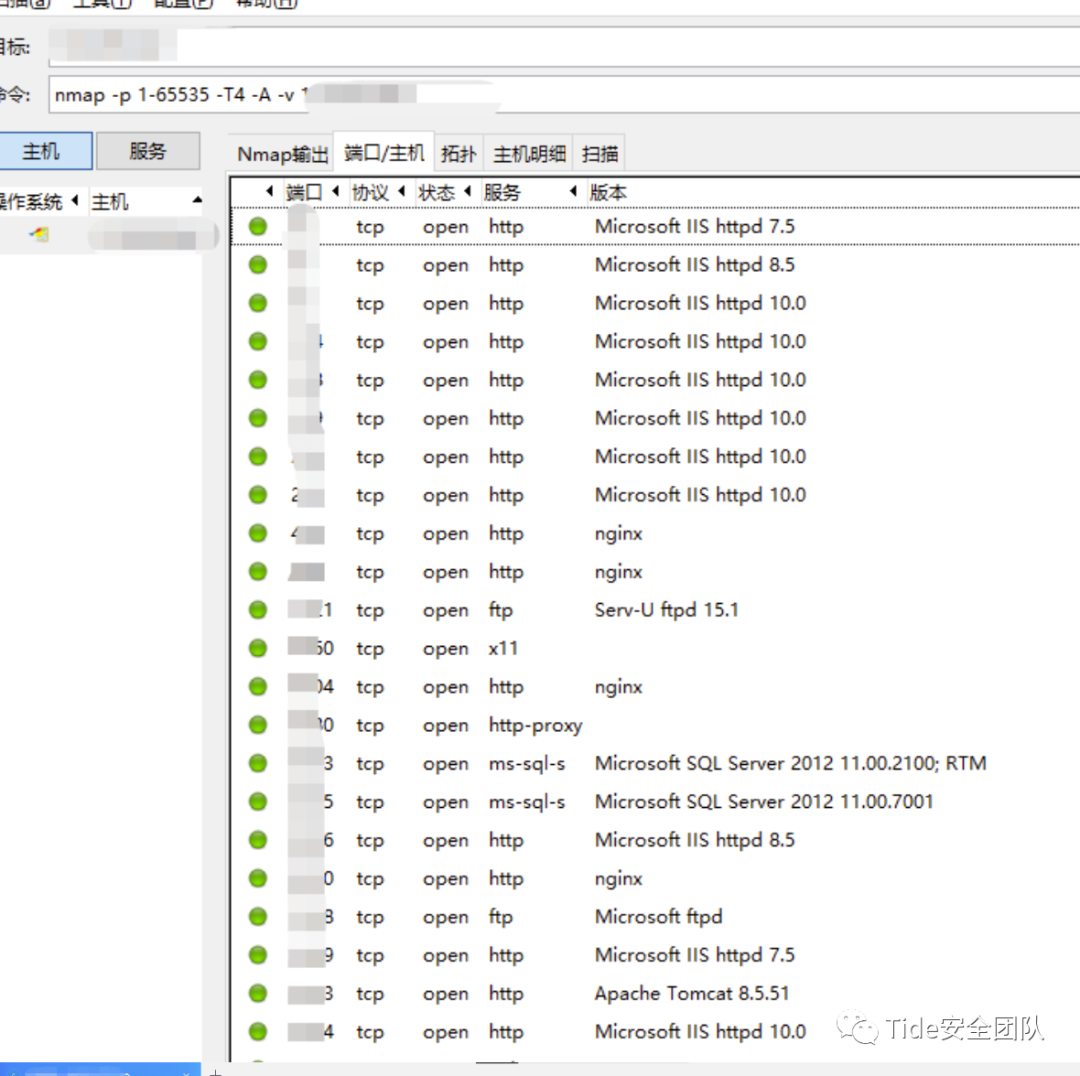Select 'Microsoft SQL Server 2012 11.00.7001' cell
Screen dimensions: 1080x1076
[x=764, y=802]
